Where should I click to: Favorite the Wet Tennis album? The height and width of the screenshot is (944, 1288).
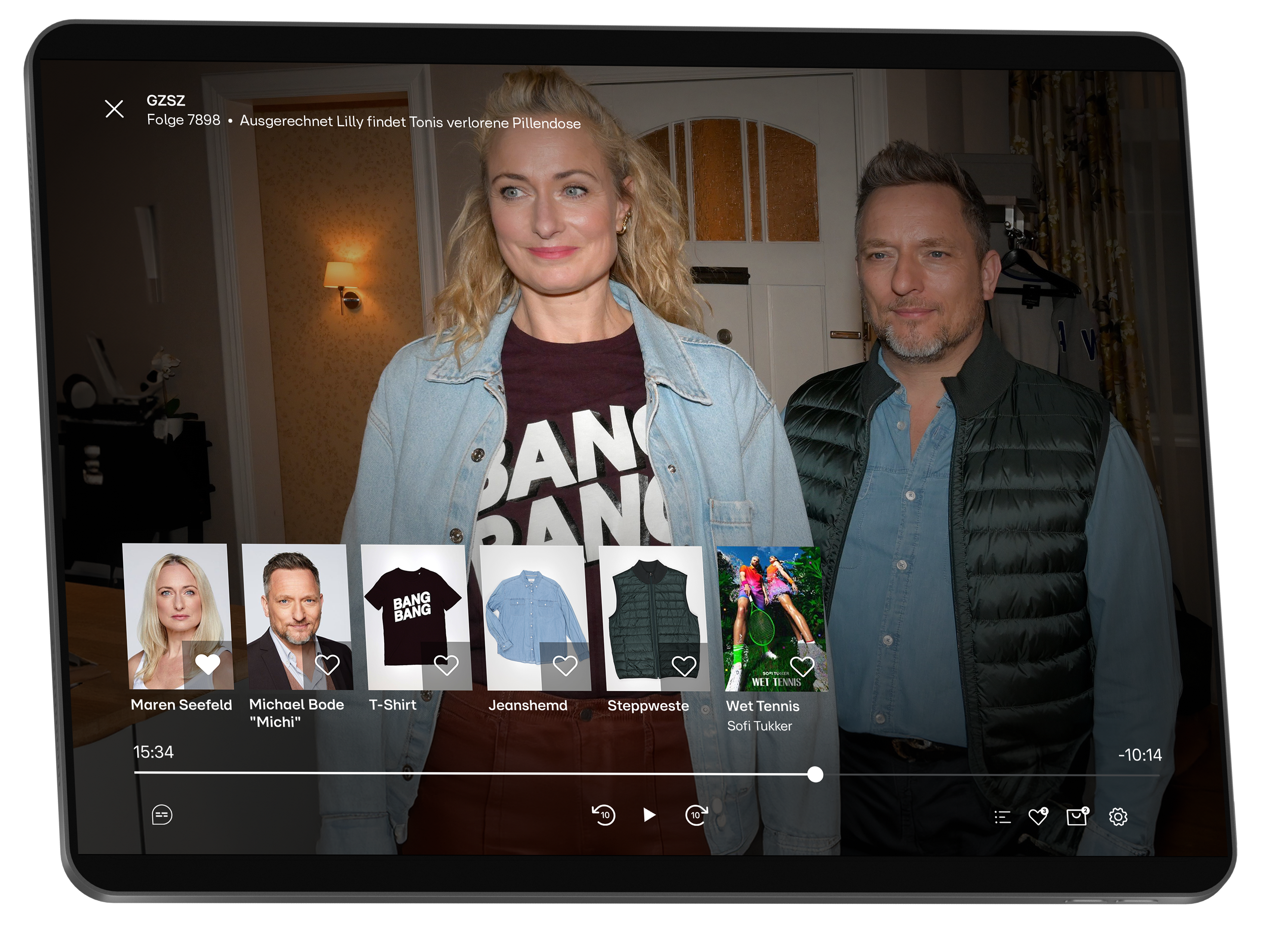click(x=802, y=666)
